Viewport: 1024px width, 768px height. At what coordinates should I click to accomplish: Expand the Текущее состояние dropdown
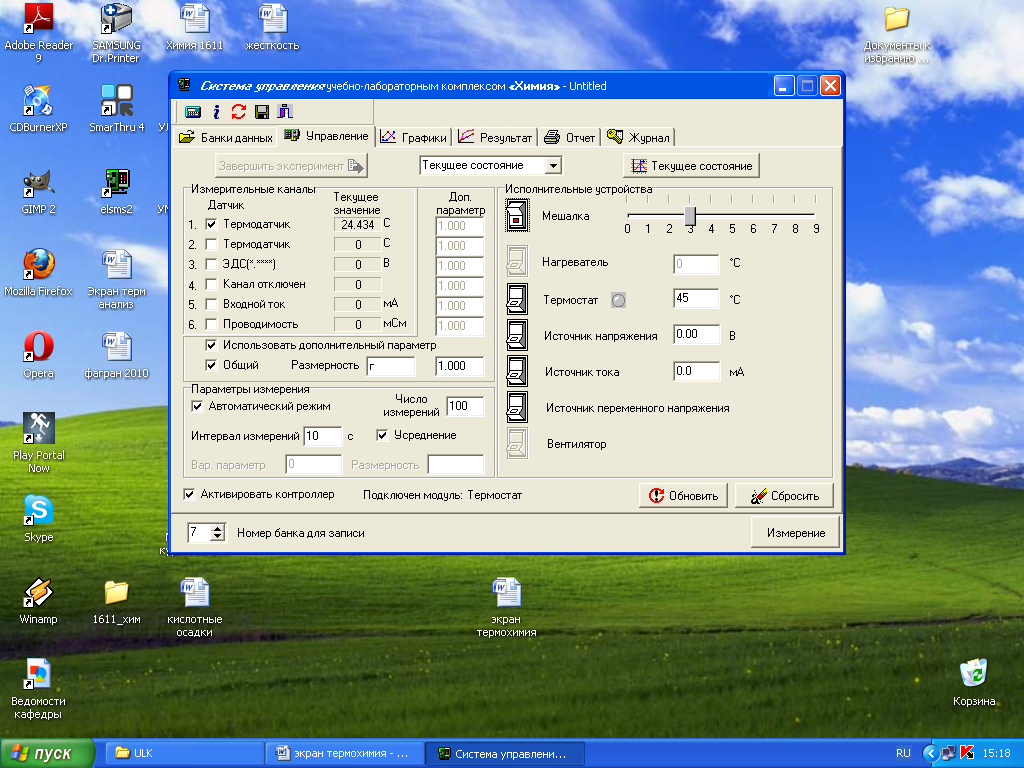[x=553, y=165]
